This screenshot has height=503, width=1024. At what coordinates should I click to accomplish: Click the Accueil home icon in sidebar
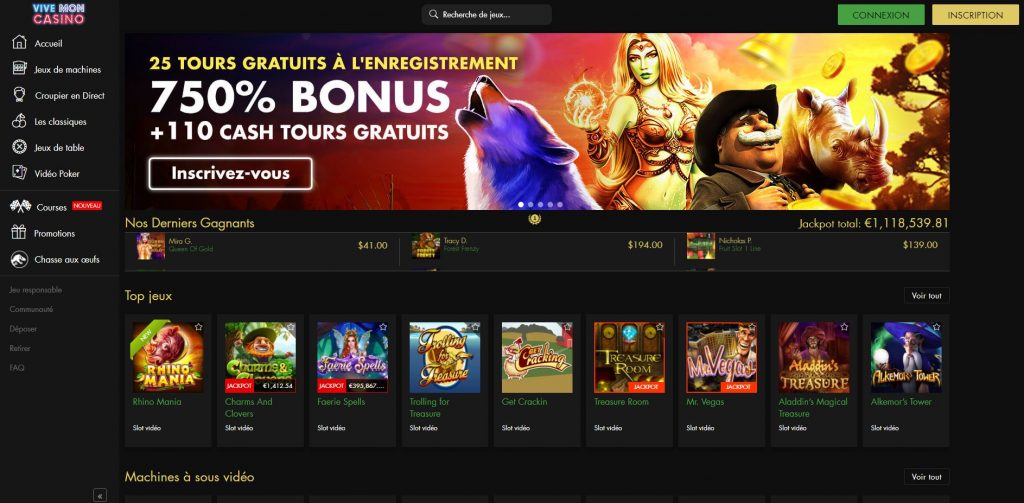click(x=20, y=42)
